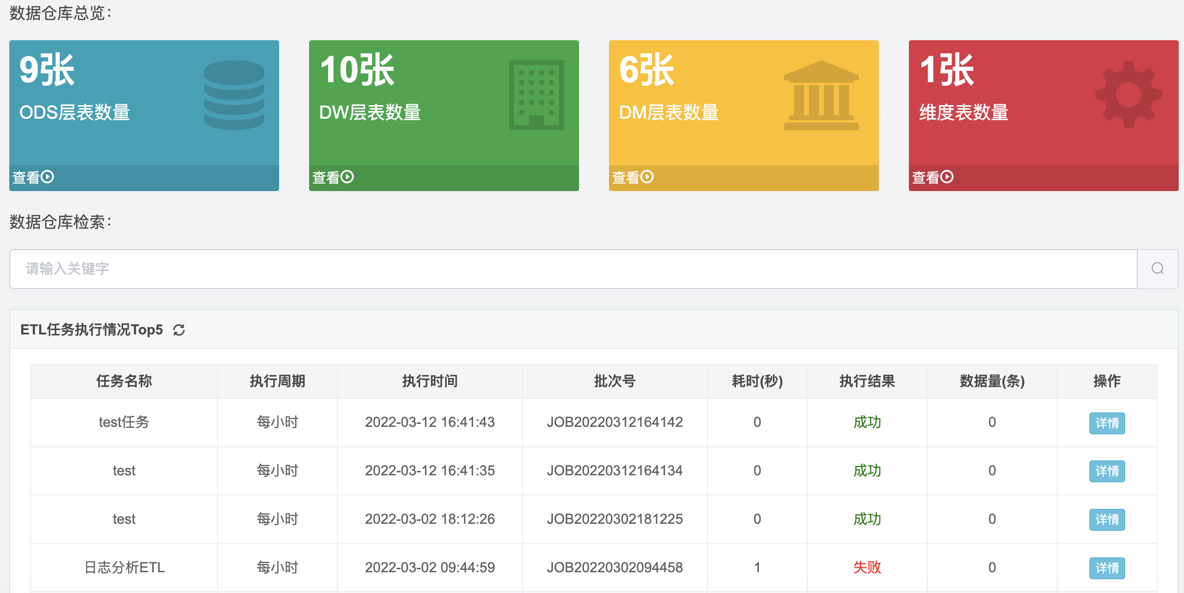Click the 执行时间 column header
Image resolution: width=1184 pixels, height=593 pixels.
430,381
